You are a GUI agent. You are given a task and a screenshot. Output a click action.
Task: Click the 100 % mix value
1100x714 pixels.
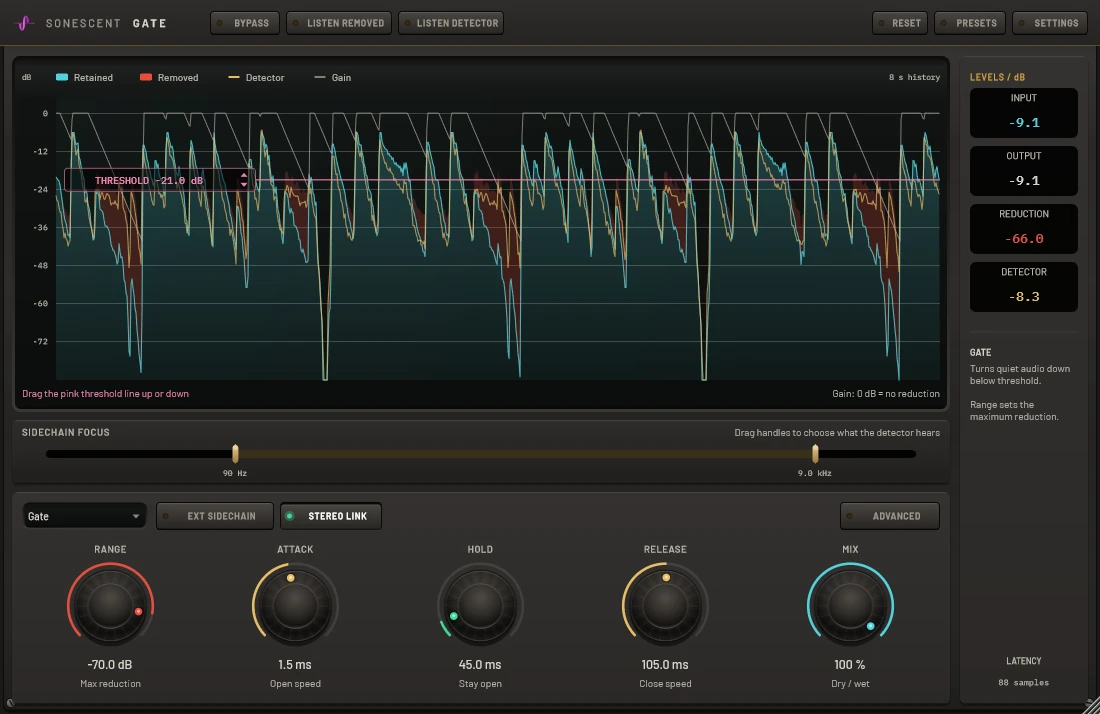click(850, 664)
